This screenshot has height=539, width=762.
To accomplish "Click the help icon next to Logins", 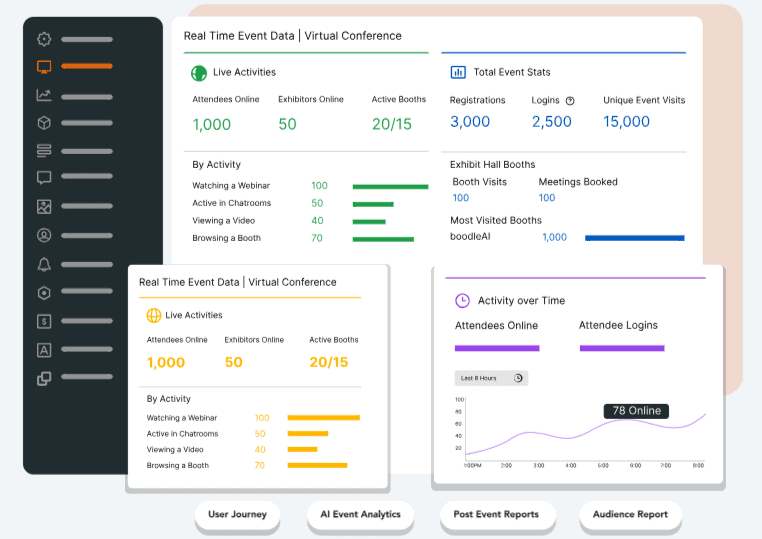I will (570, 101).
